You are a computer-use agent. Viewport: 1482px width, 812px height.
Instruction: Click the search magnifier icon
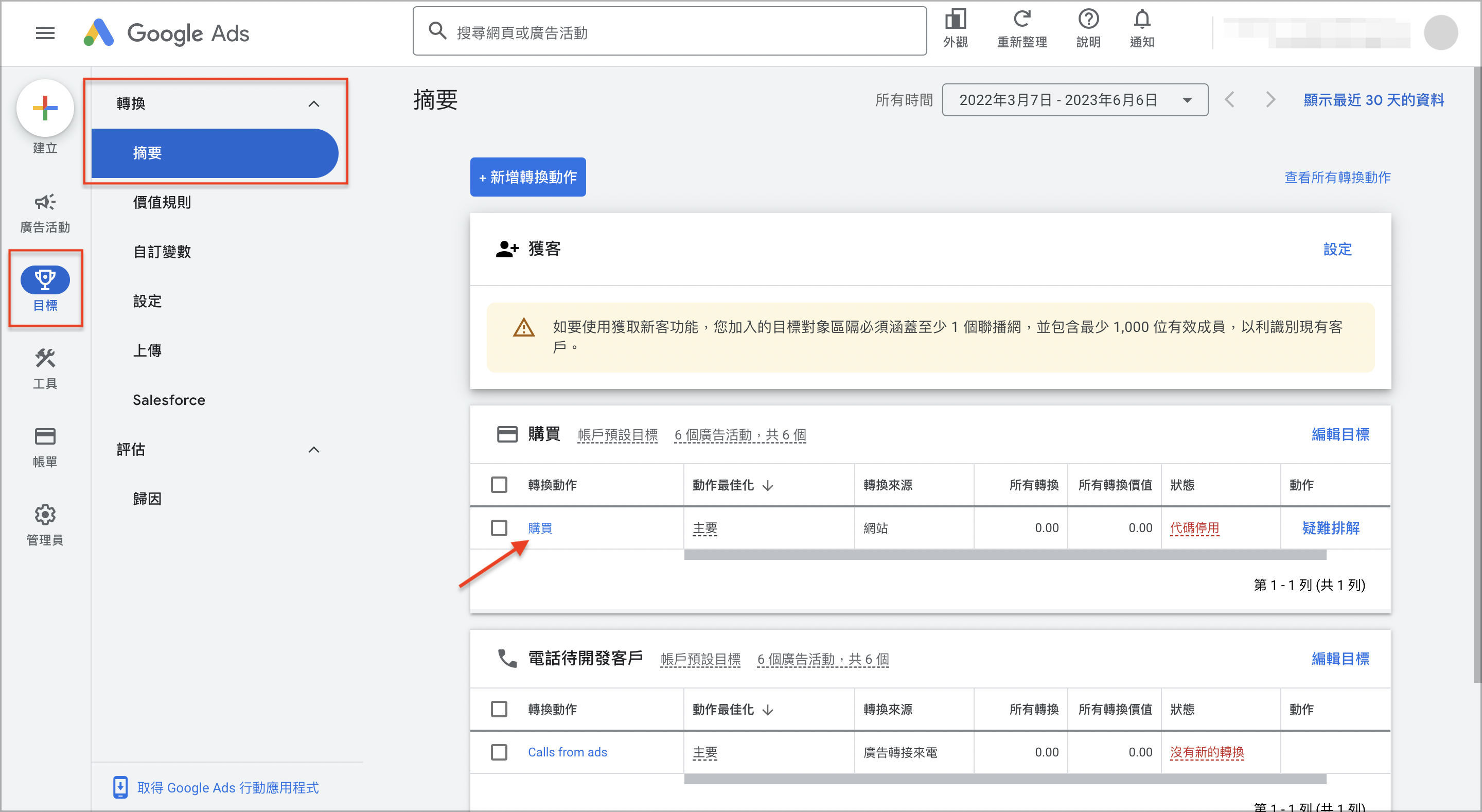[437, 31]
